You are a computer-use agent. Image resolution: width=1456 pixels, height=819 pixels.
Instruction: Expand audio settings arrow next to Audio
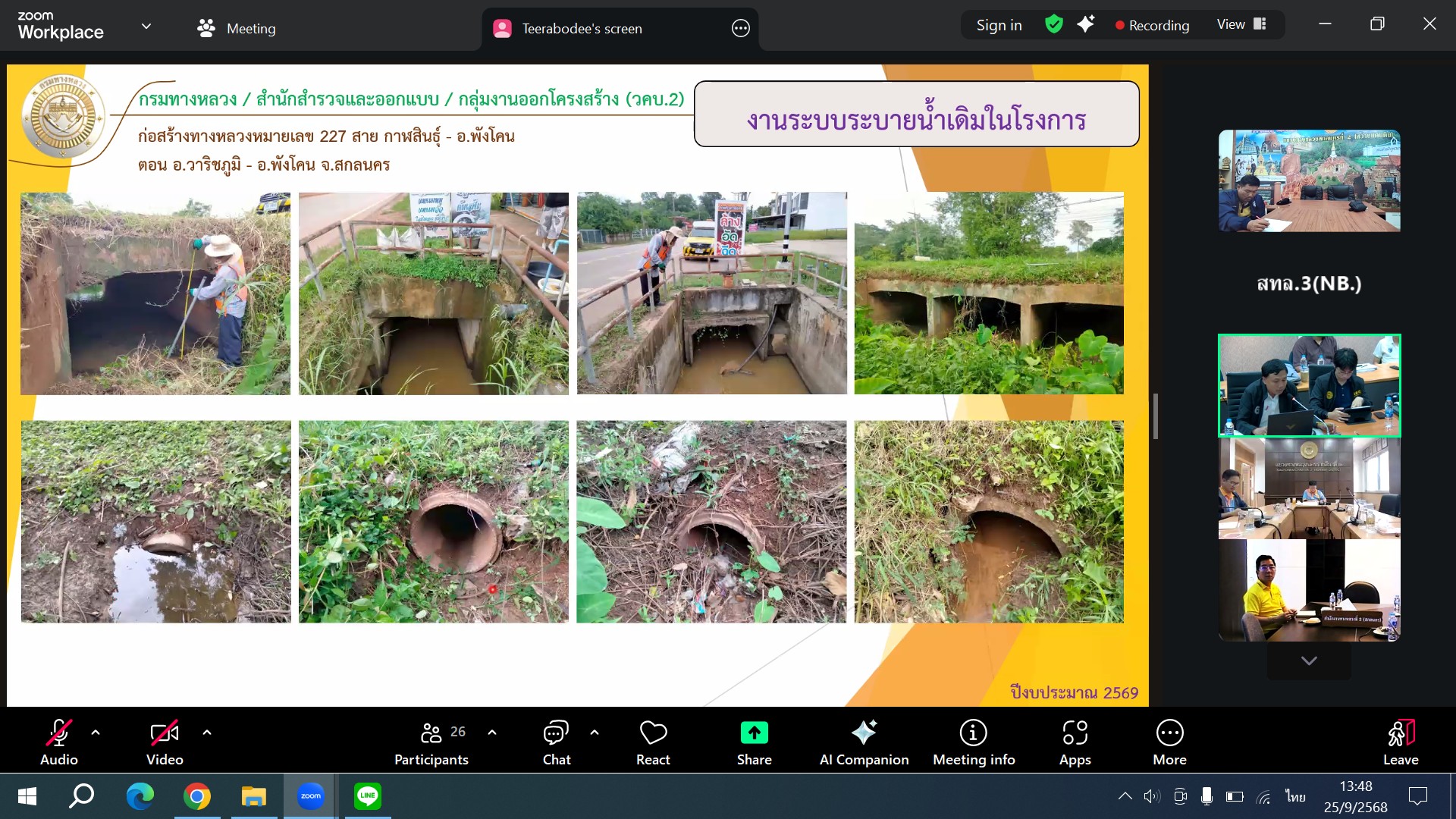[96, 732]
